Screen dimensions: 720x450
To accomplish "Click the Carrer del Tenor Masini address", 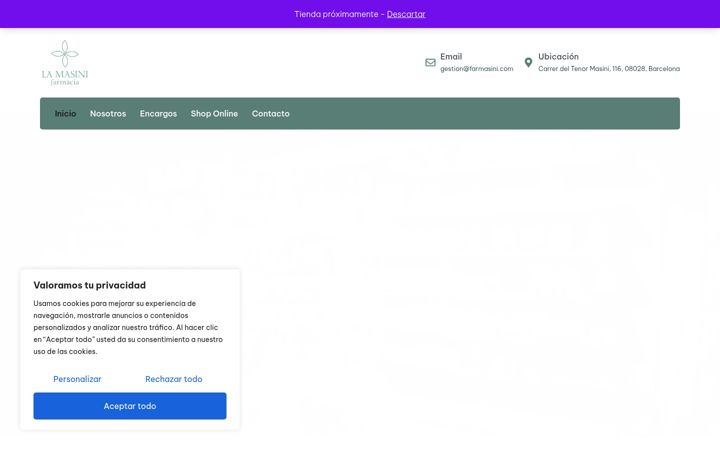I will [x=609, y=68].
